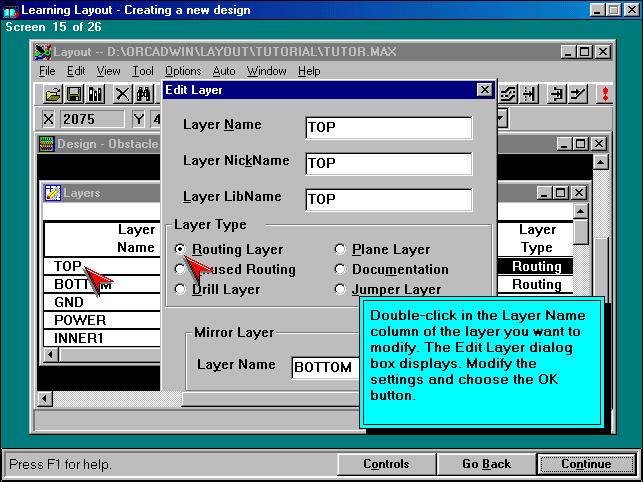Open the Options menu
The image size is (643, 482).
pos(183,71)
